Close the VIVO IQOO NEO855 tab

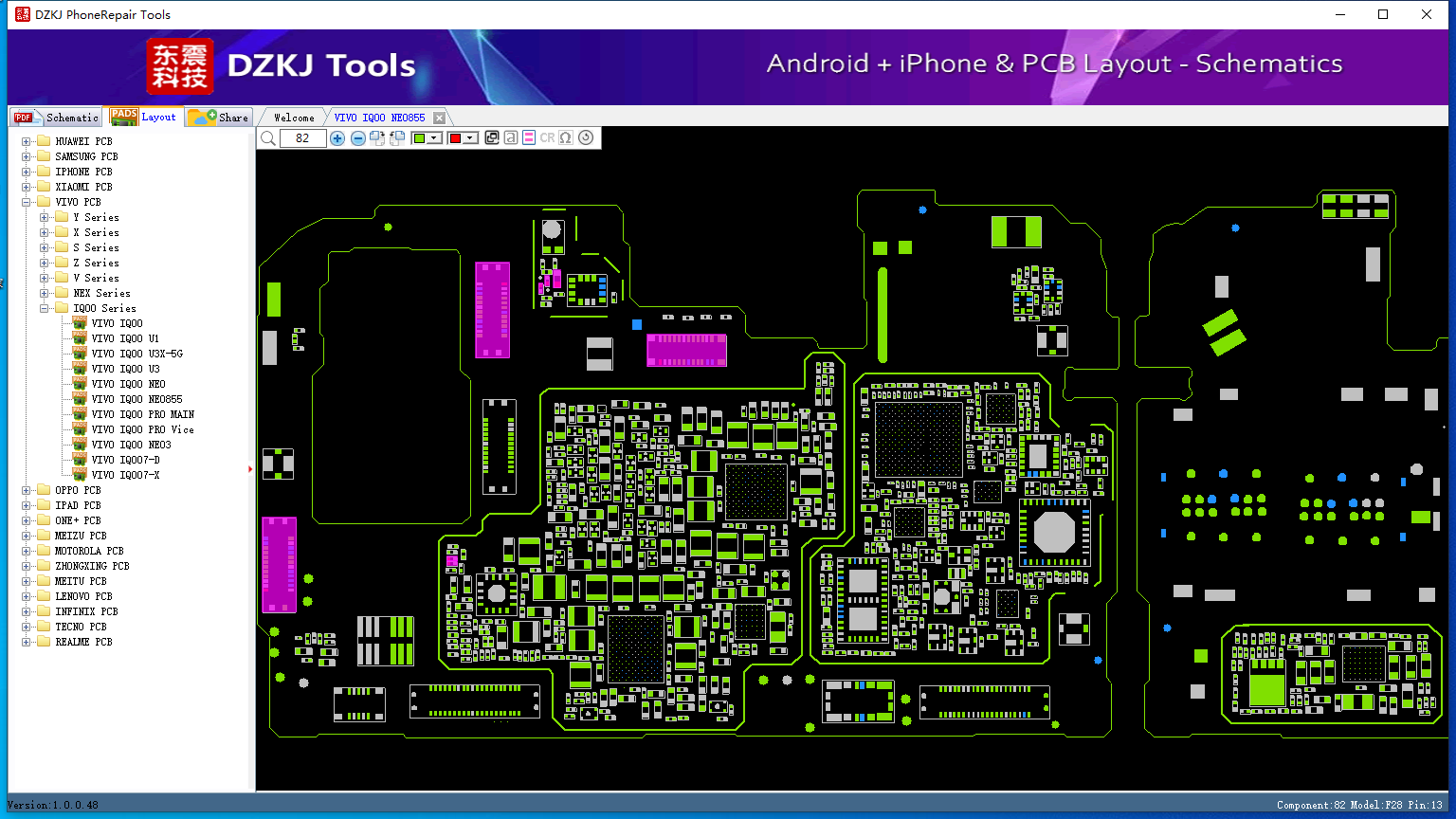439,118
